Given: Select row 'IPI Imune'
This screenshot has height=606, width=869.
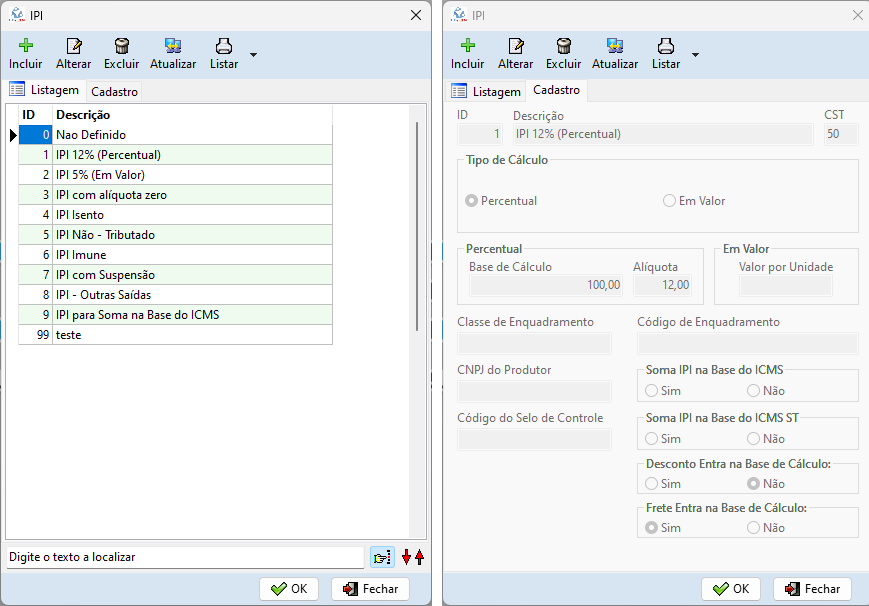Looking at the screenshot, I should click(176, 254).
